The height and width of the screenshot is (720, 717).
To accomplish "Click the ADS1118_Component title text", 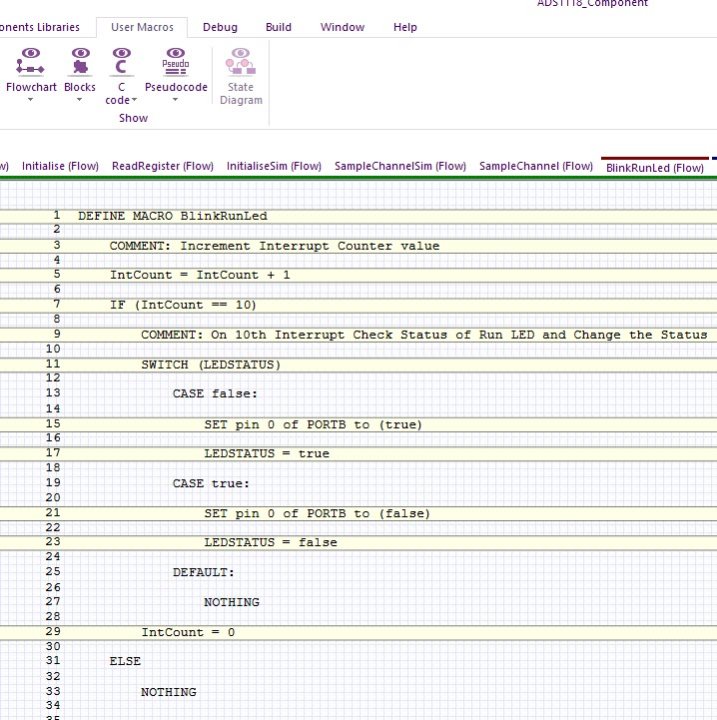I will point(593,3).
